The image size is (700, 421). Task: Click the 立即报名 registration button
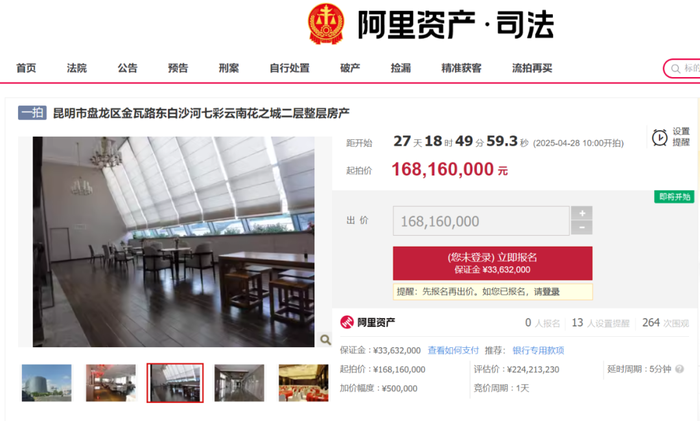[x=492, y=263]
